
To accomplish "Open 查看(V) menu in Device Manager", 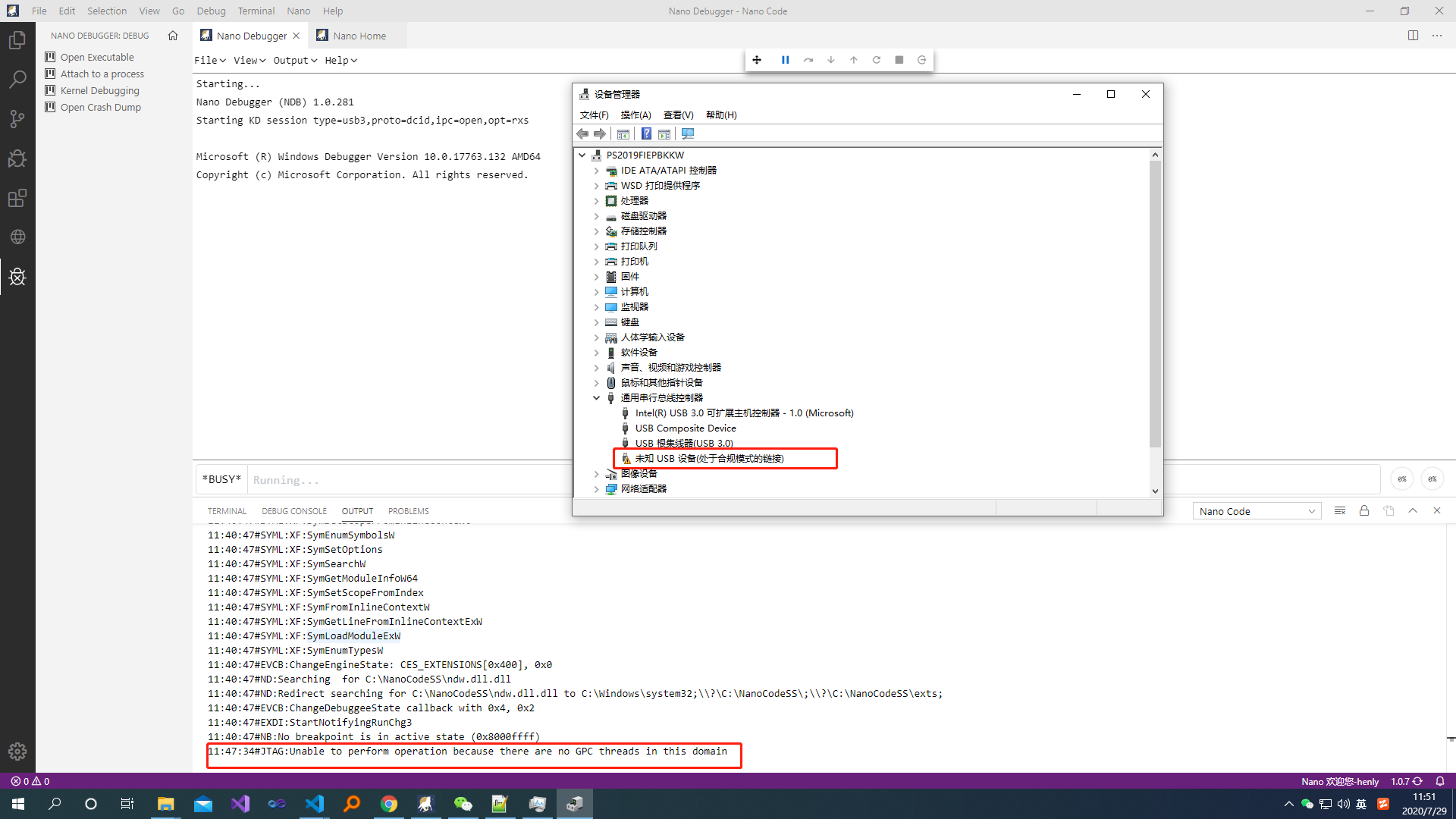I will click(x=678, y=115).
